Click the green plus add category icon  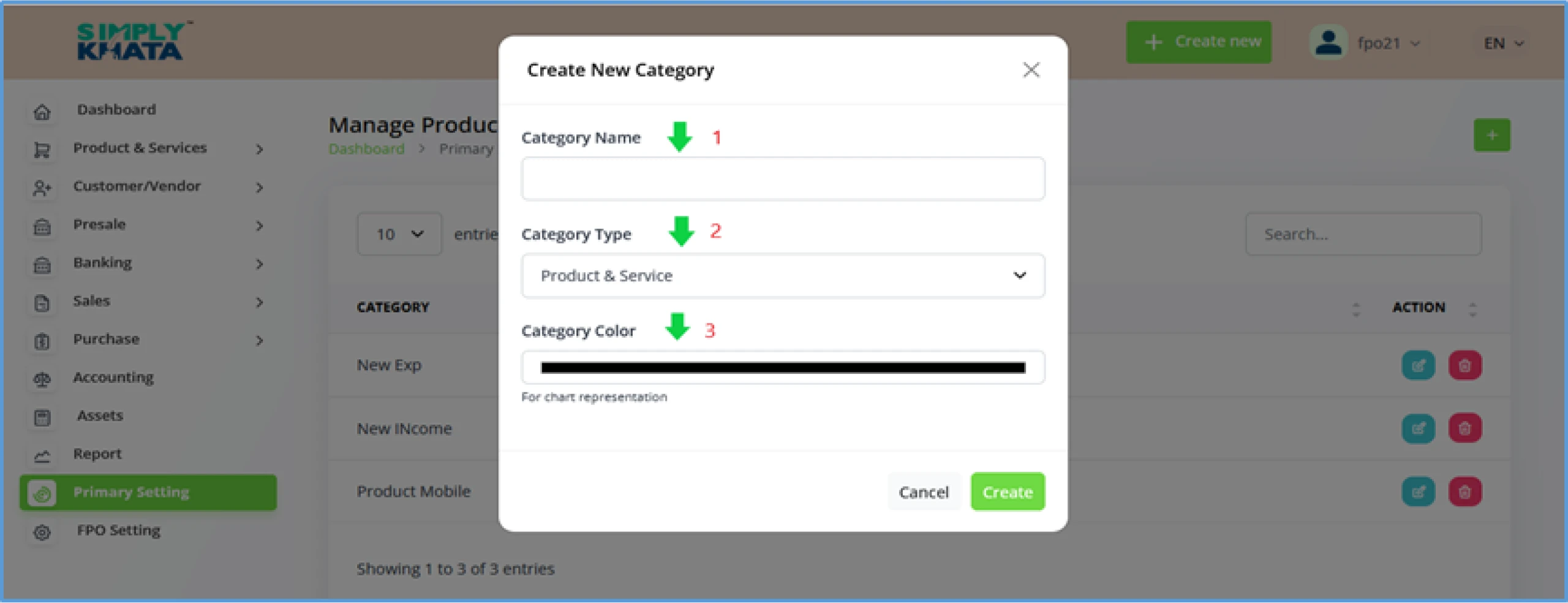[1491, 135]
